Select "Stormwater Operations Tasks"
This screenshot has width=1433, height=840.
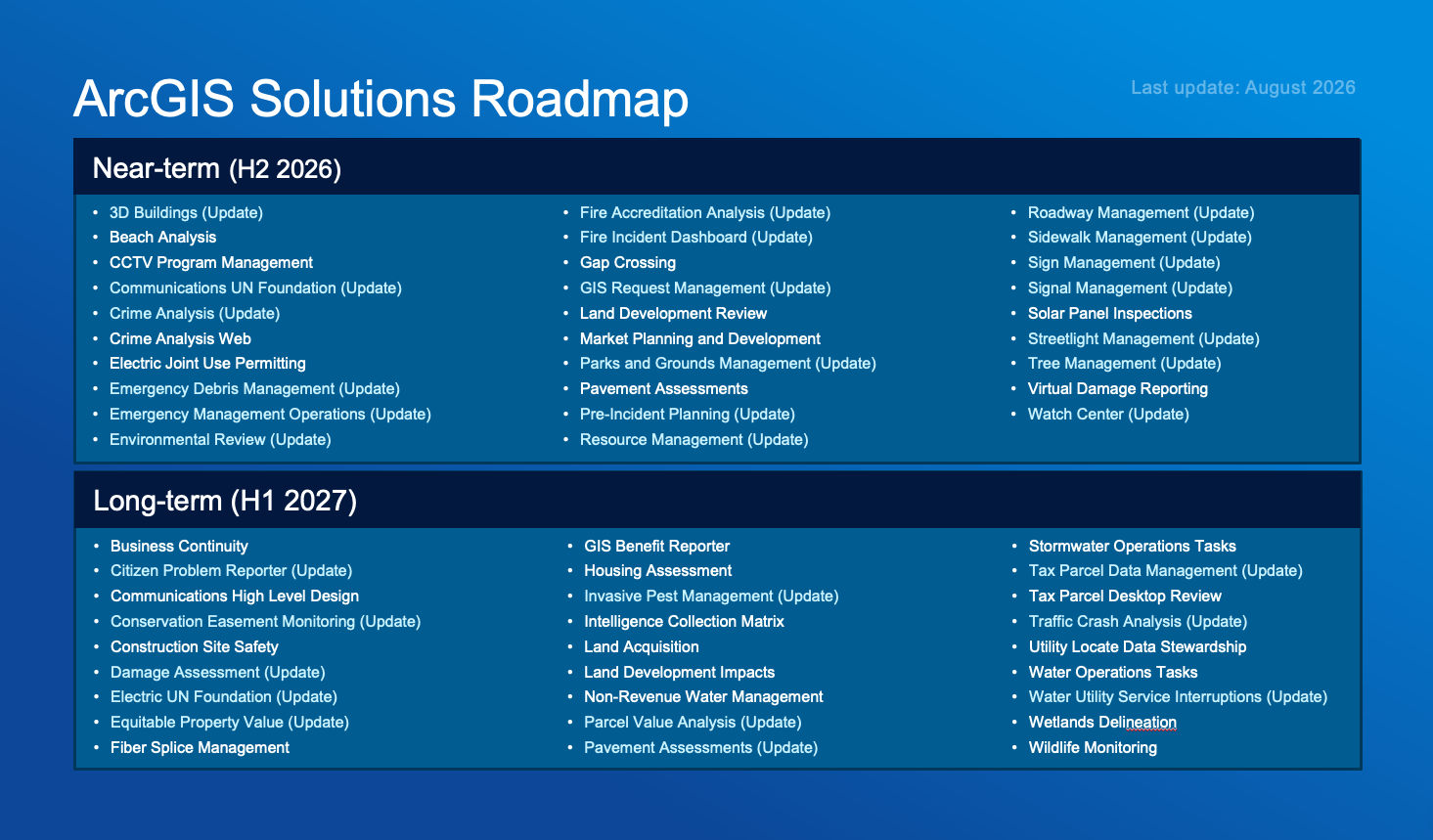pos(1133,547)
